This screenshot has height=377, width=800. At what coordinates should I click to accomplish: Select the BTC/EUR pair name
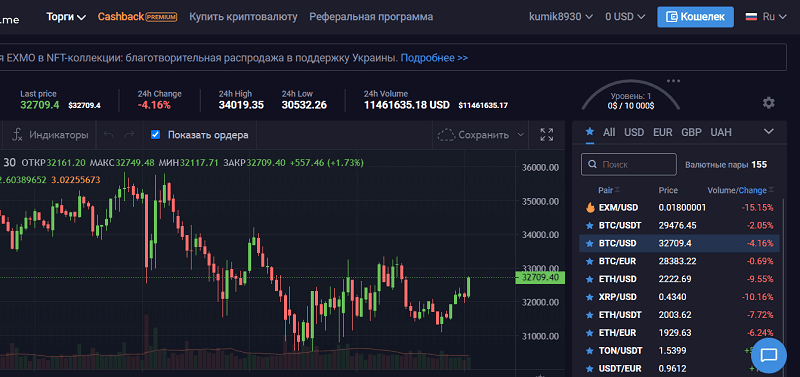click(x=617, y=261)
